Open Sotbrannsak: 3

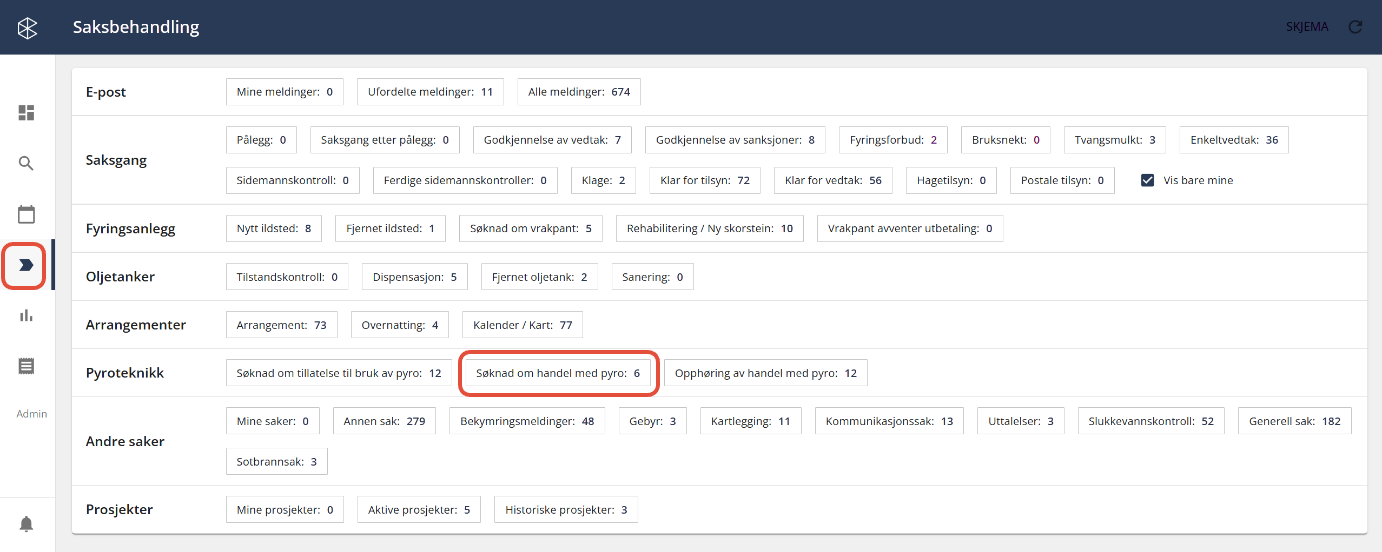tap(277, 461)
